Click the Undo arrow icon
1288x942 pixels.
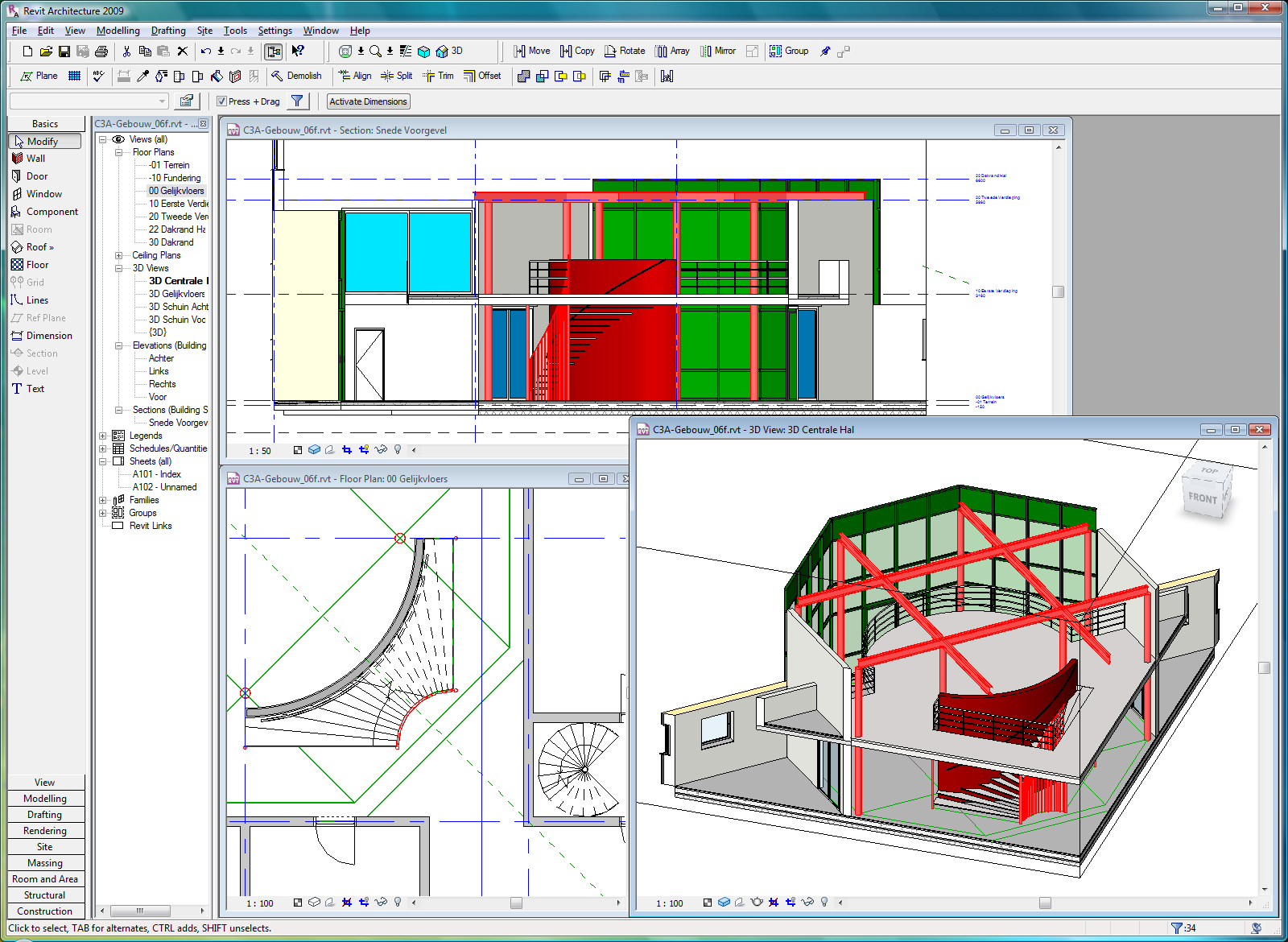pos(206,52)
